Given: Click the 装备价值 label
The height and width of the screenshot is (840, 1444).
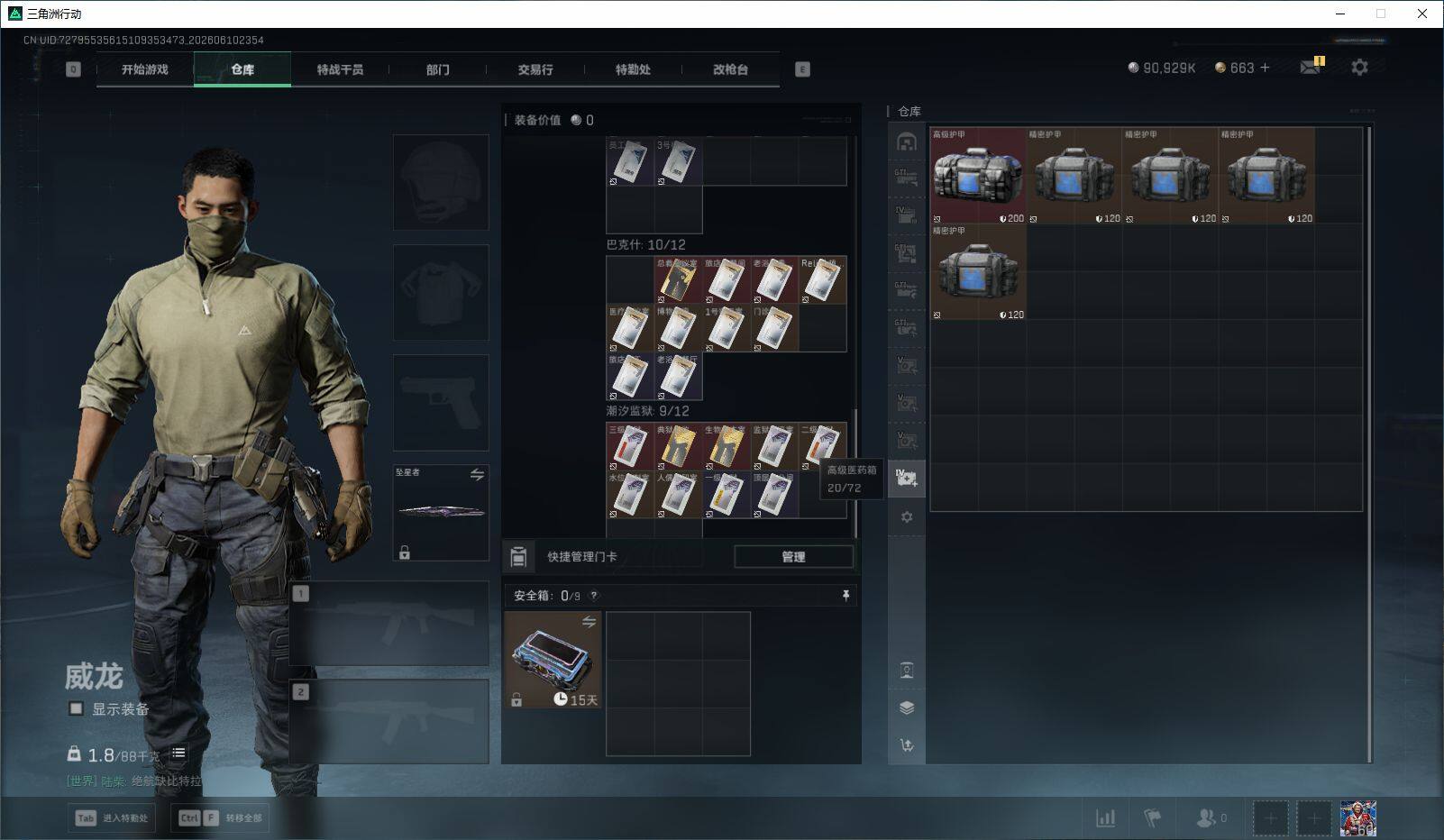Looking at the screenshot, I should coord(537,120).
